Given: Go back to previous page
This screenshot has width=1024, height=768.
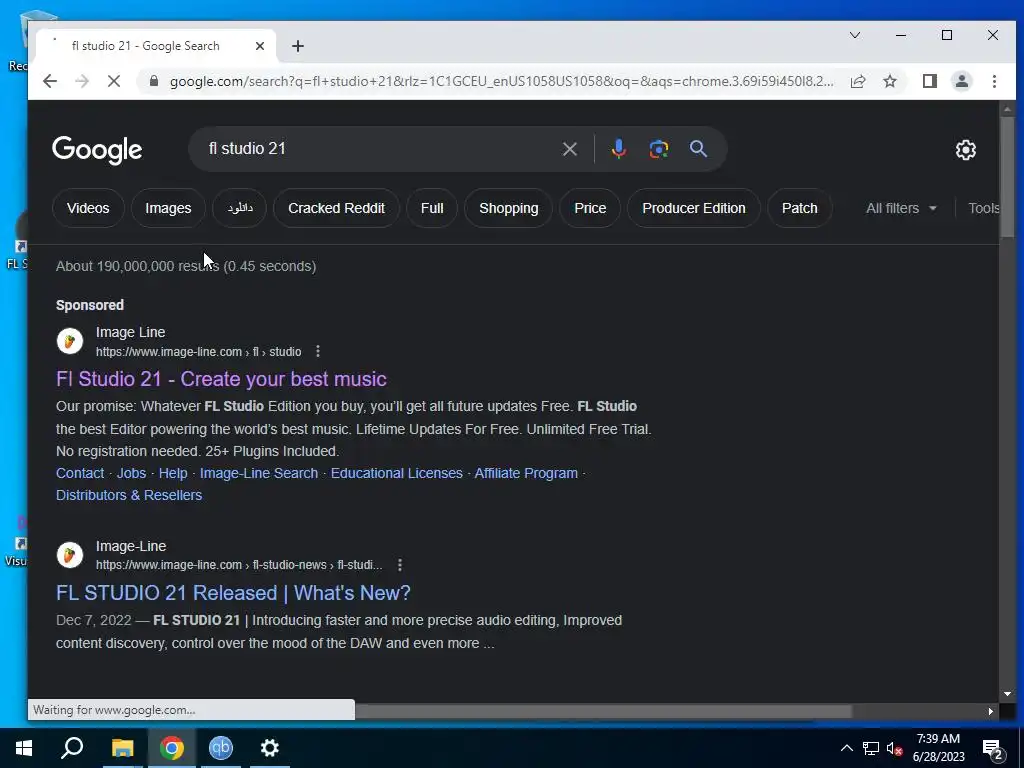Looking at the screenshot, I should 50,81.
